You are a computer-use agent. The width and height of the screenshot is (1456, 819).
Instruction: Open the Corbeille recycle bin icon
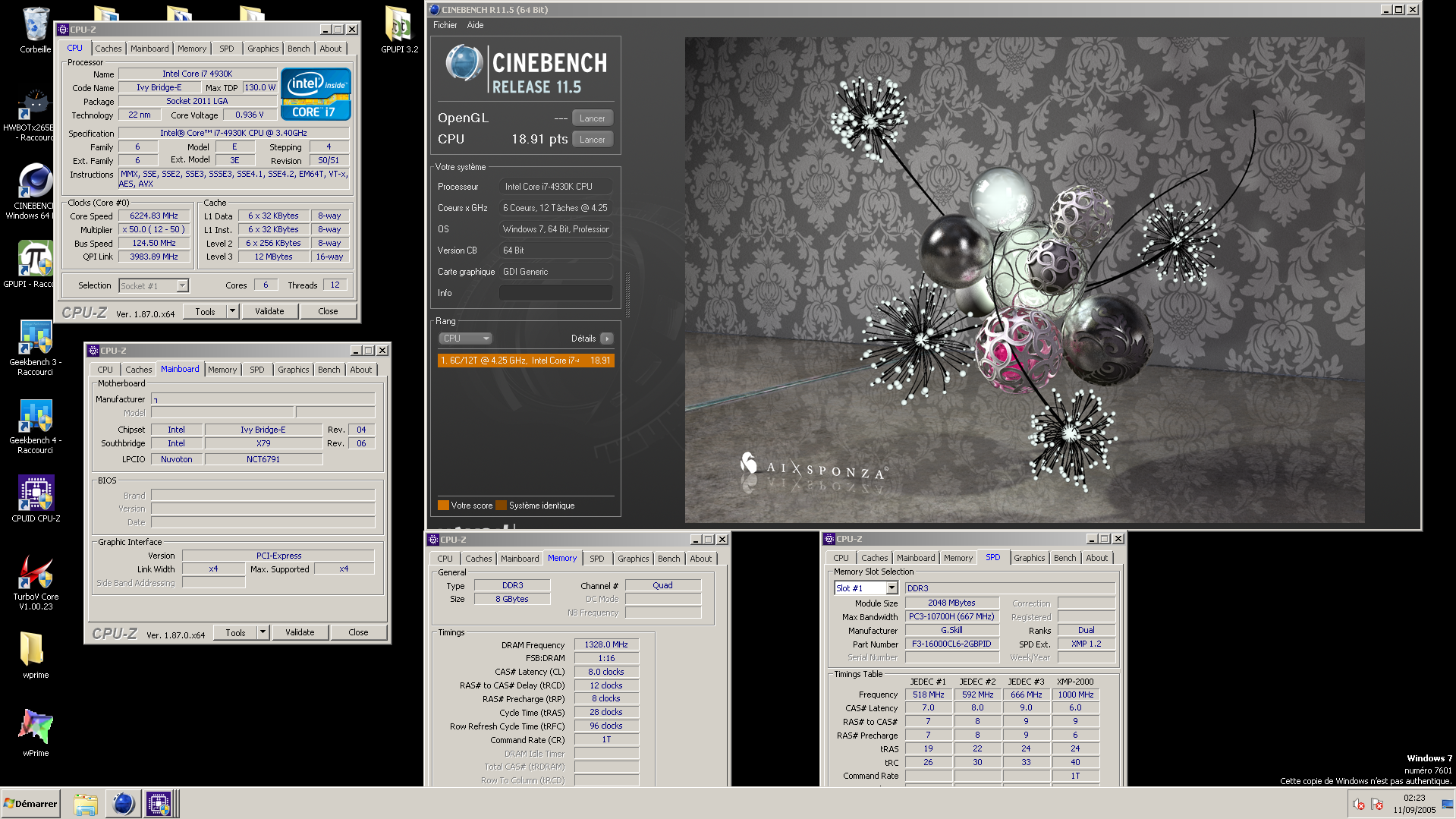(x=36, y=24)
